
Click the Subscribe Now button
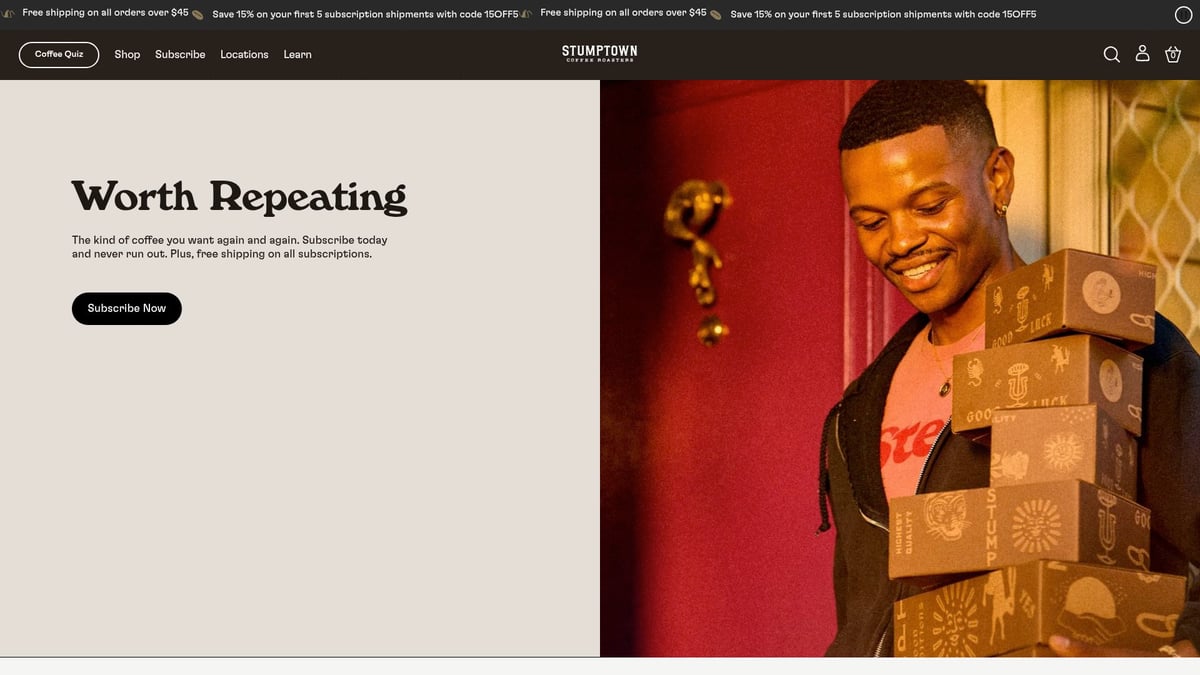tap(127, 308)
